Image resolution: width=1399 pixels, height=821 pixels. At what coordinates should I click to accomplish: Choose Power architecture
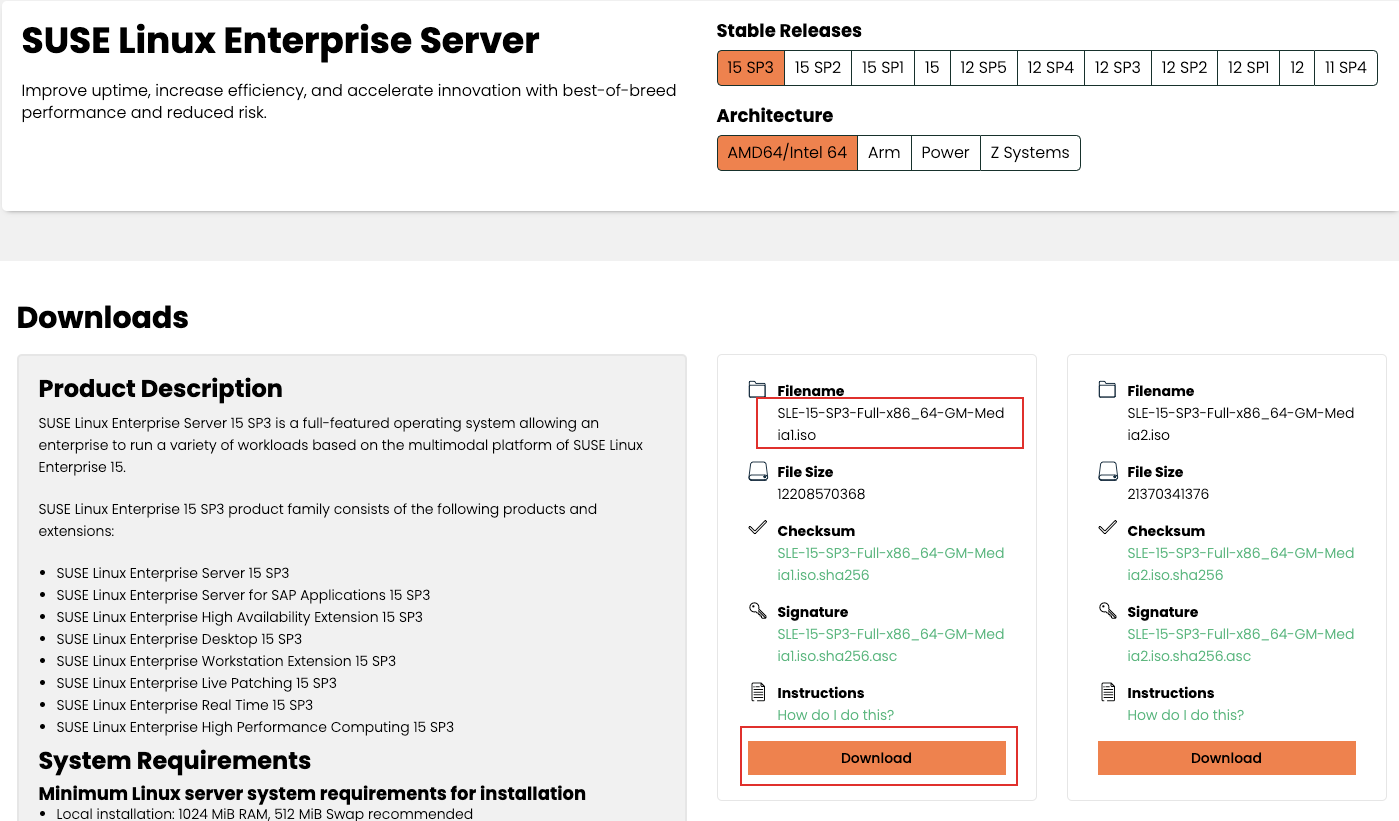[x=945, y=153]
